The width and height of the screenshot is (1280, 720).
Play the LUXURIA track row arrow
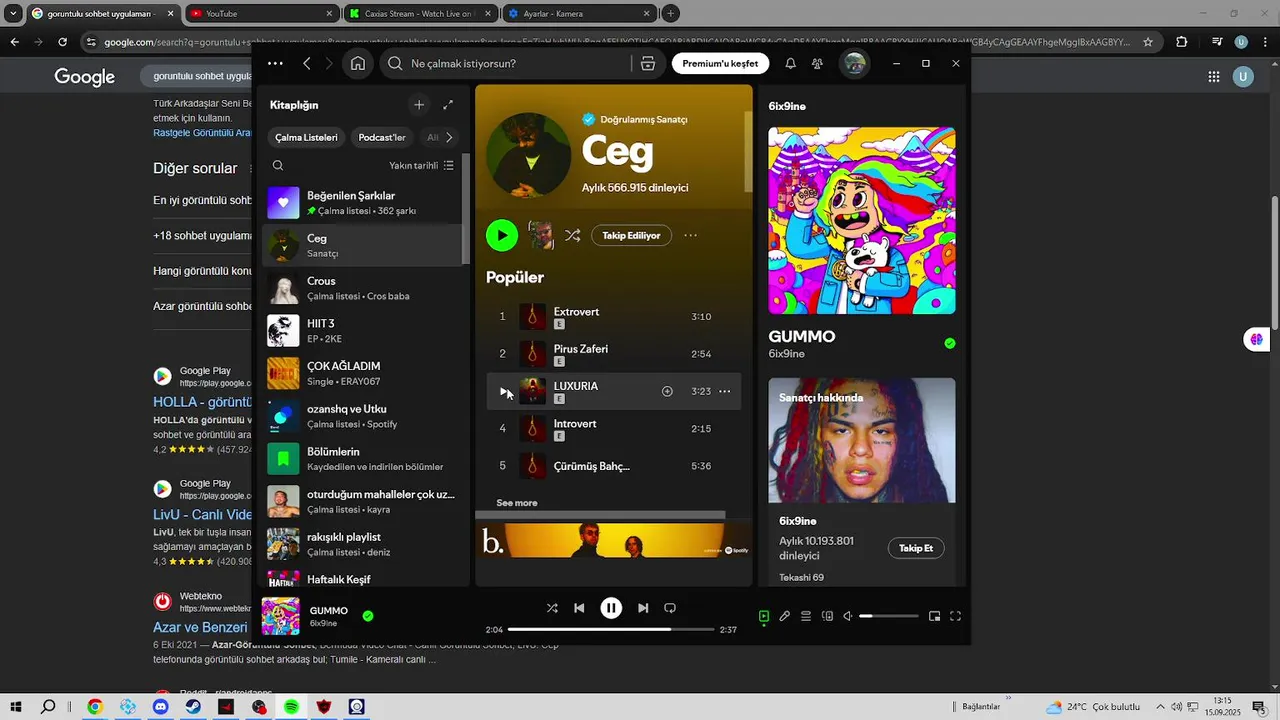503,391
